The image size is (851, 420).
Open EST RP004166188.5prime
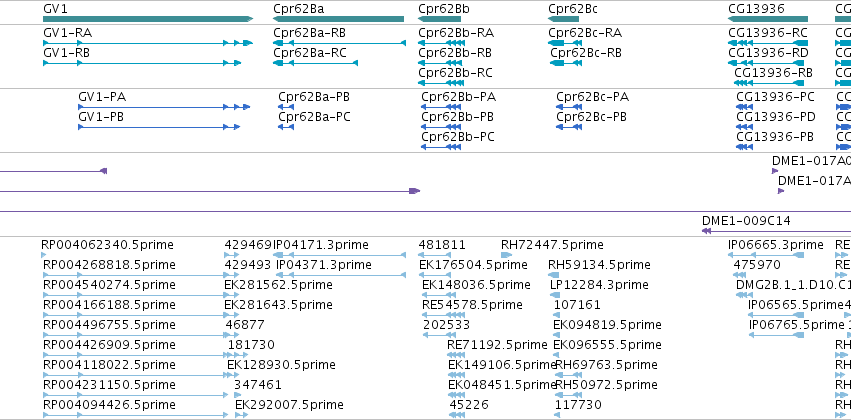(110, 305)
